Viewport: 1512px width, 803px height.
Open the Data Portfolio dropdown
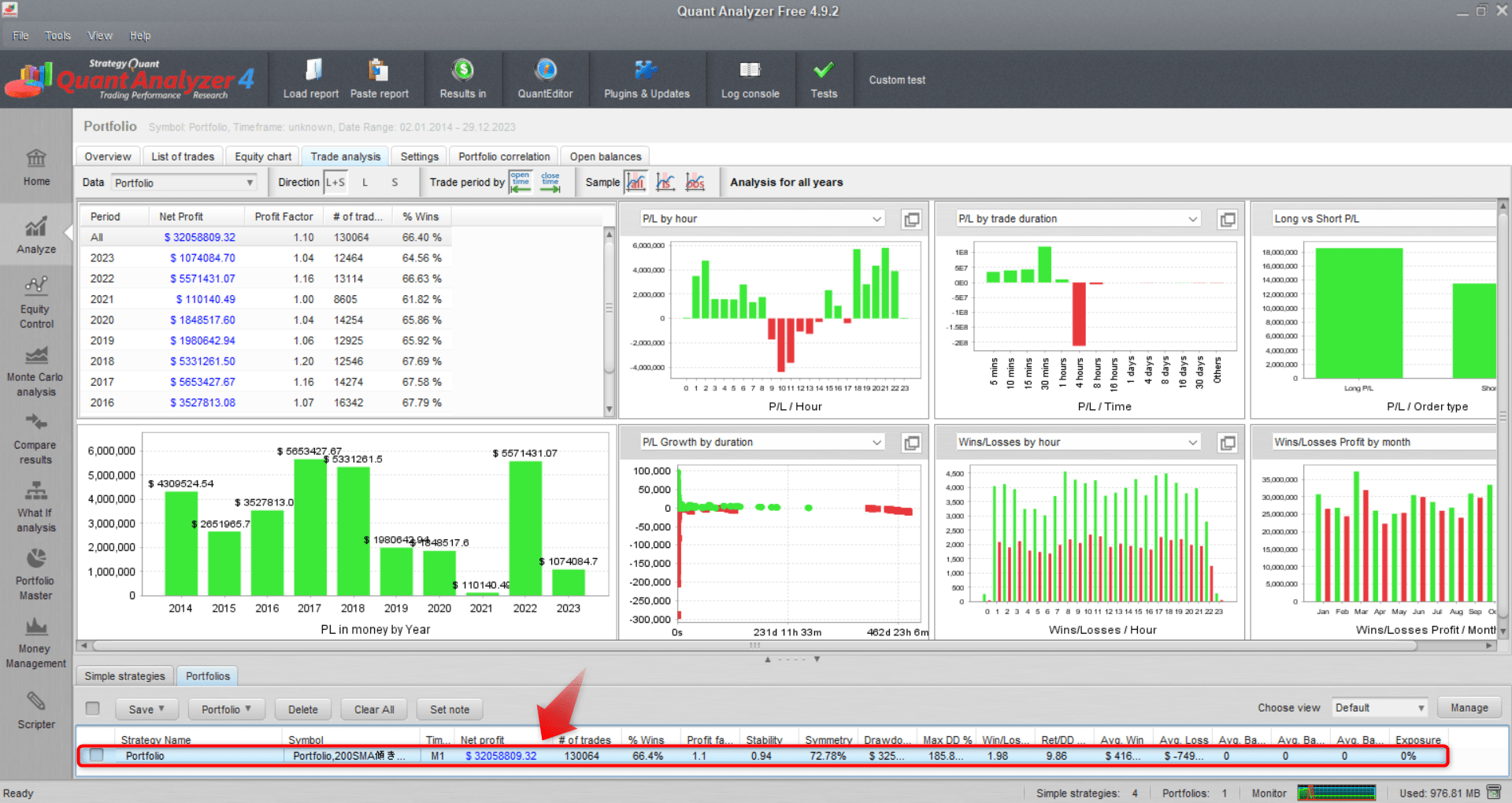point(183,182)
